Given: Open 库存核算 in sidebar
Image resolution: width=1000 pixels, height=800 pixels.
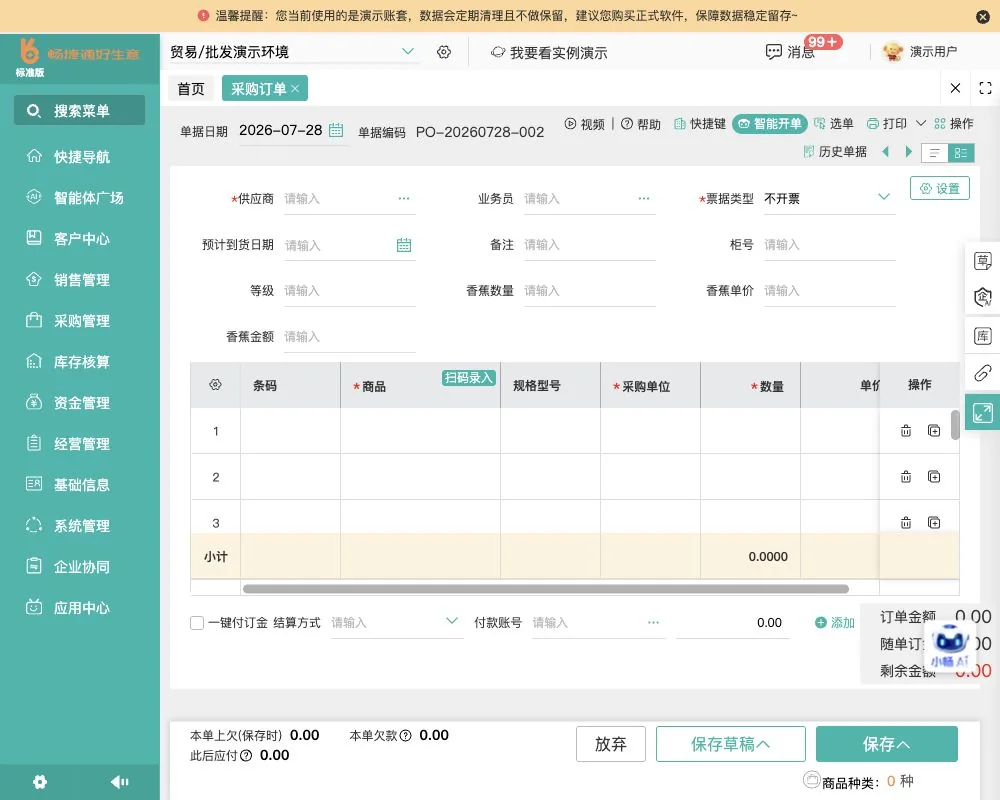Looking at the screenshot, I should [x=80, y=362].
